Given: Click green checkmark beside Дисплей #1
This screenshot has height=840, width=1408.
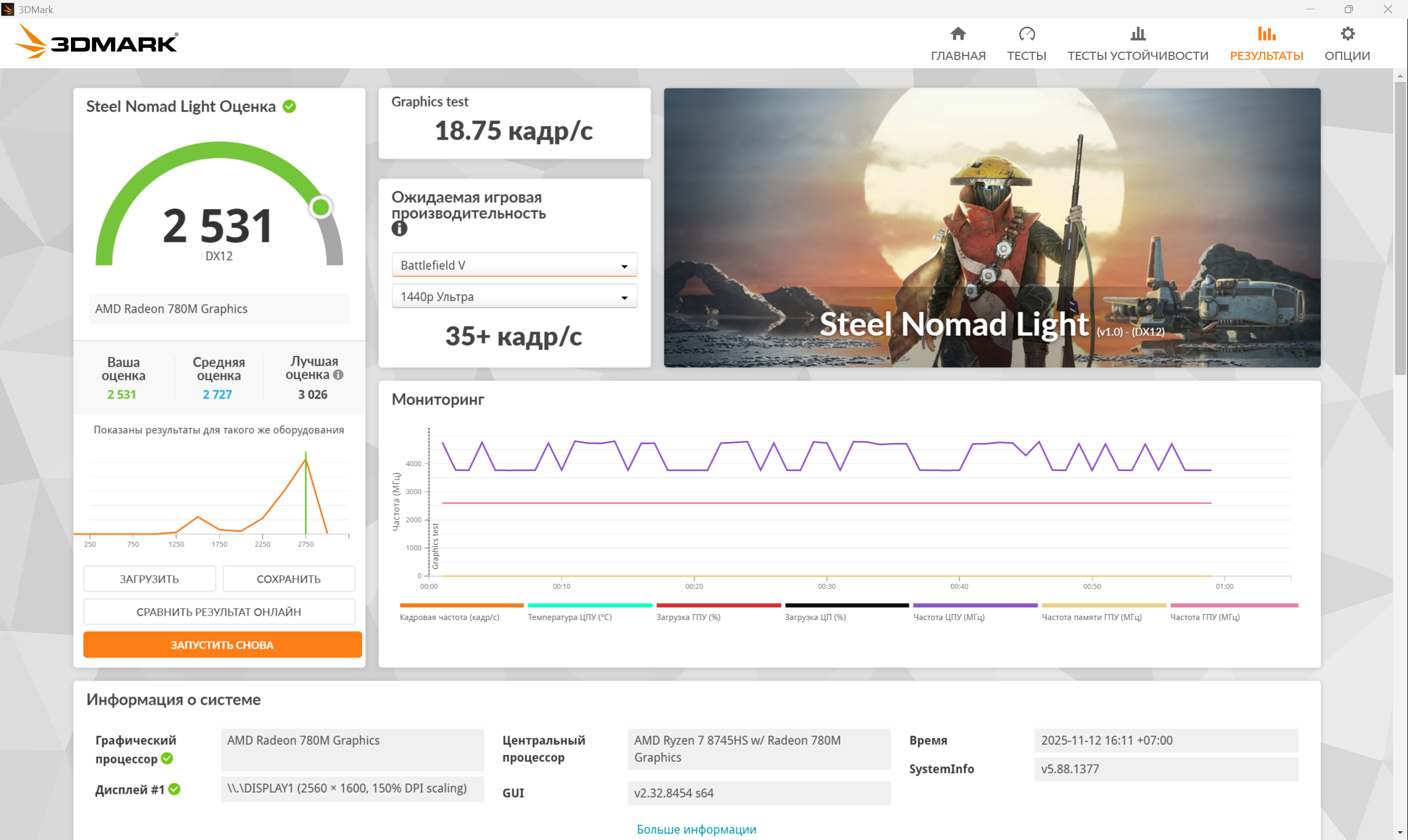Looking at the screenshot, I should [x=174, y=789].
